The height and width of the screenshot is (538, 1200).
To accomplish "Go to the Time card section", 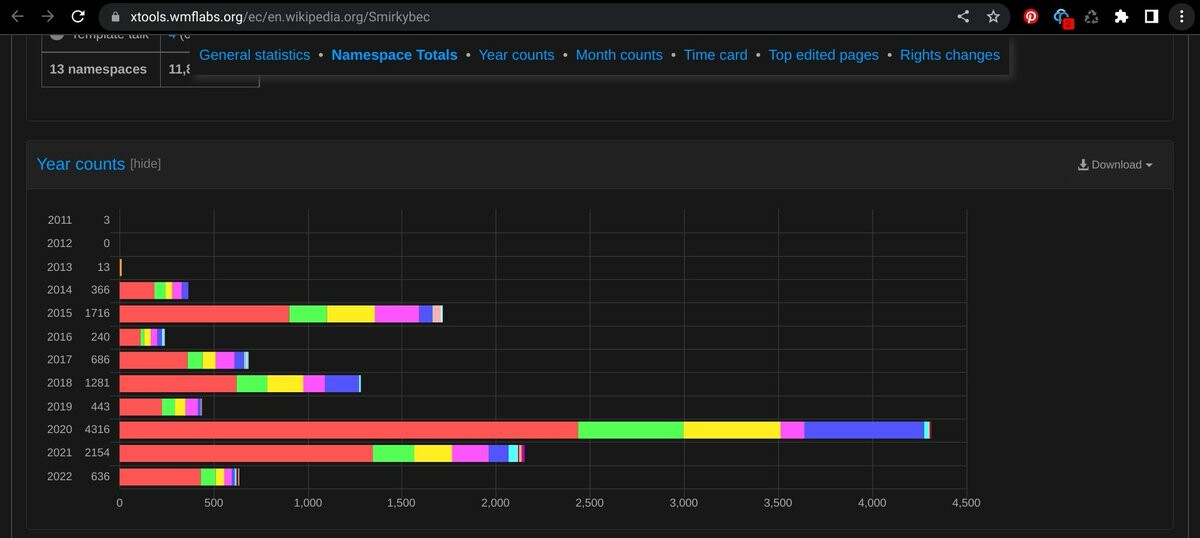I will click(715, 55).
